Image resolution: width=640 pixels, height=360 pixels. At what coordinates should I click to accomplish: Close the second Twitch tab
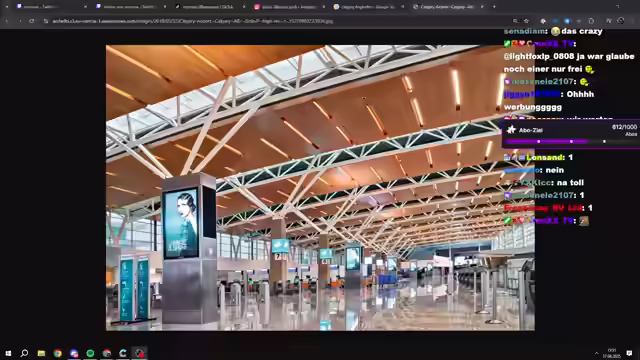coord(164,7)
